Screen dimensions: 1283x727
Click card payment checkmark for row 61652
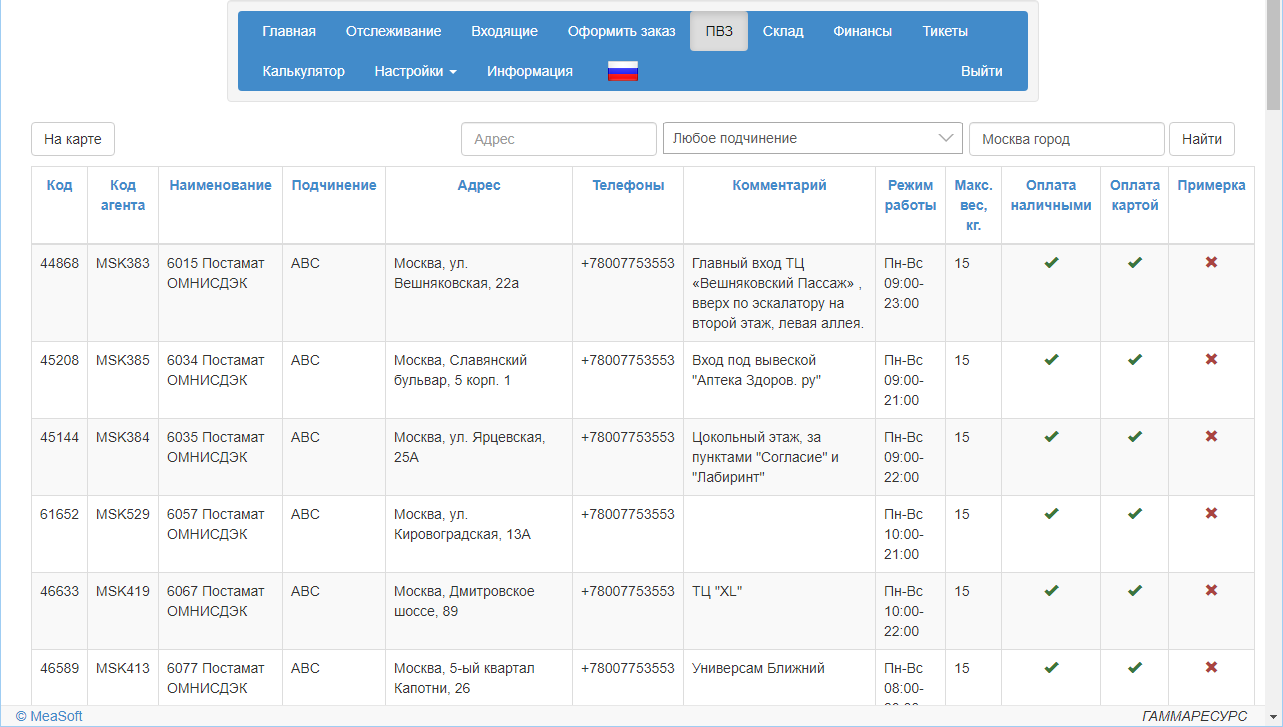[x=1135, y=514]
